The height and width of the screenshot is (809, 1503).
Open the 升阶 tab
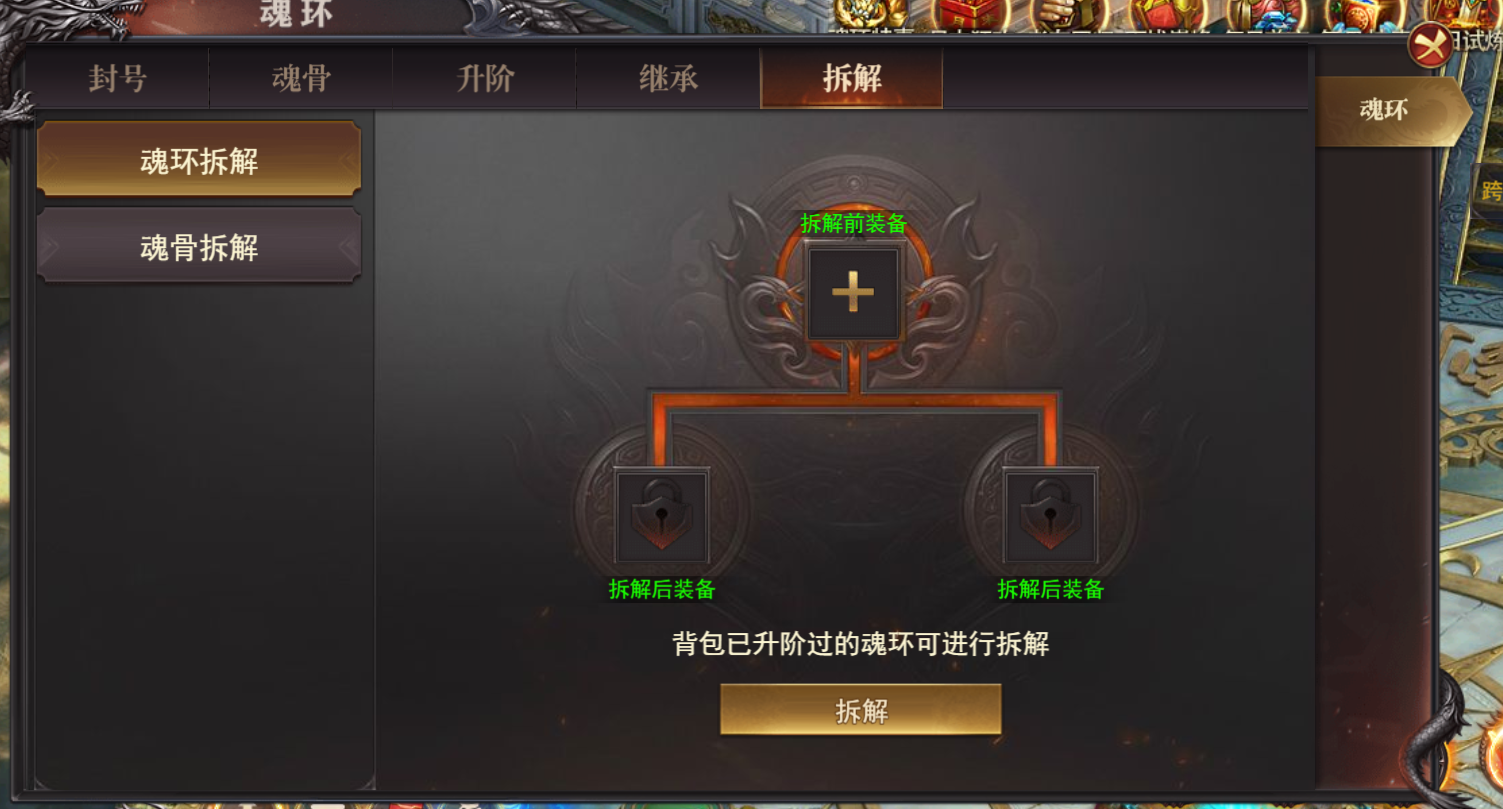tap(485, 78)
